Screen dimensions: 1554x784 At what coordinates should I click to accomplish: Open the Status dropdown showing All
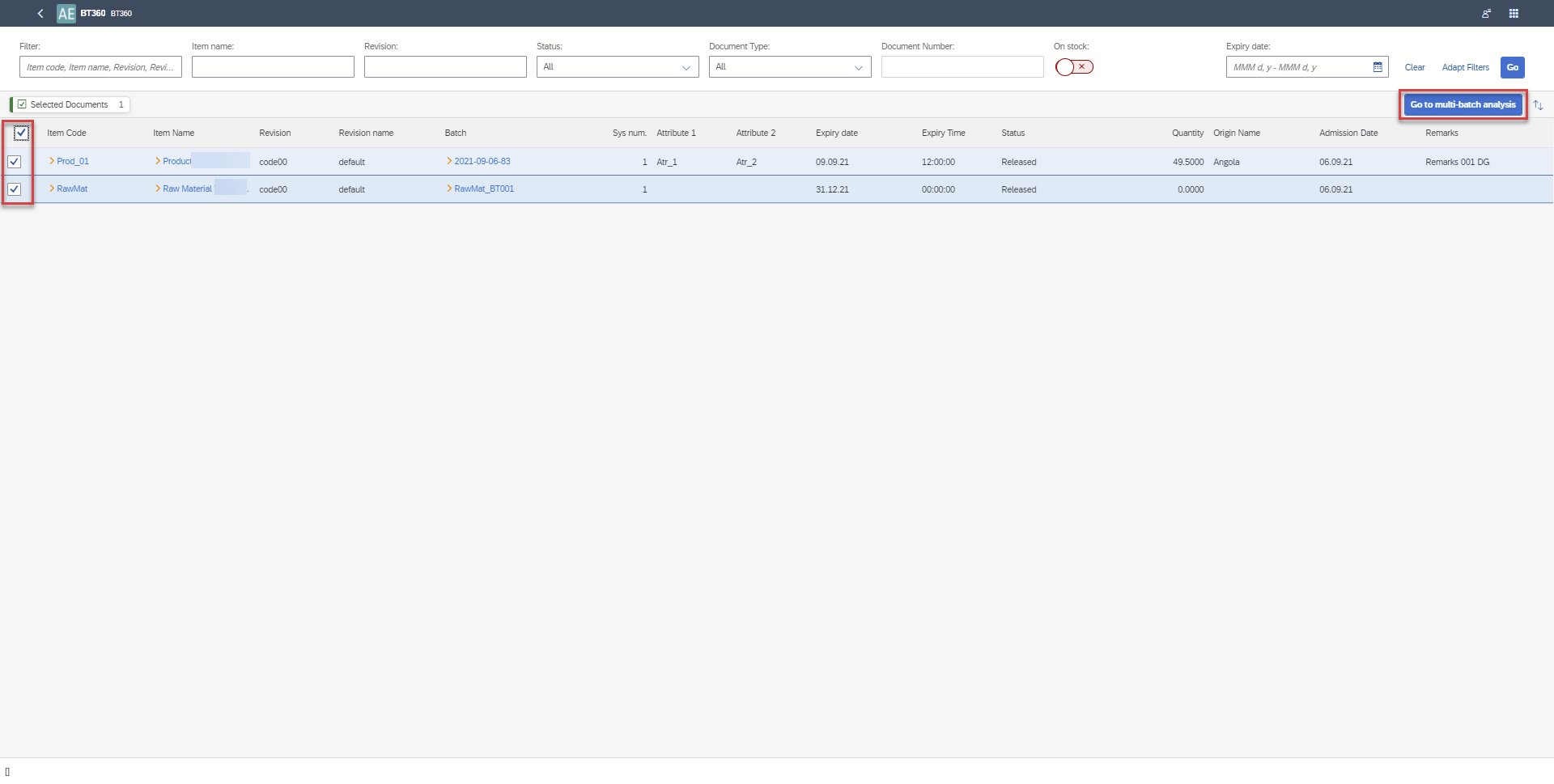617,66
